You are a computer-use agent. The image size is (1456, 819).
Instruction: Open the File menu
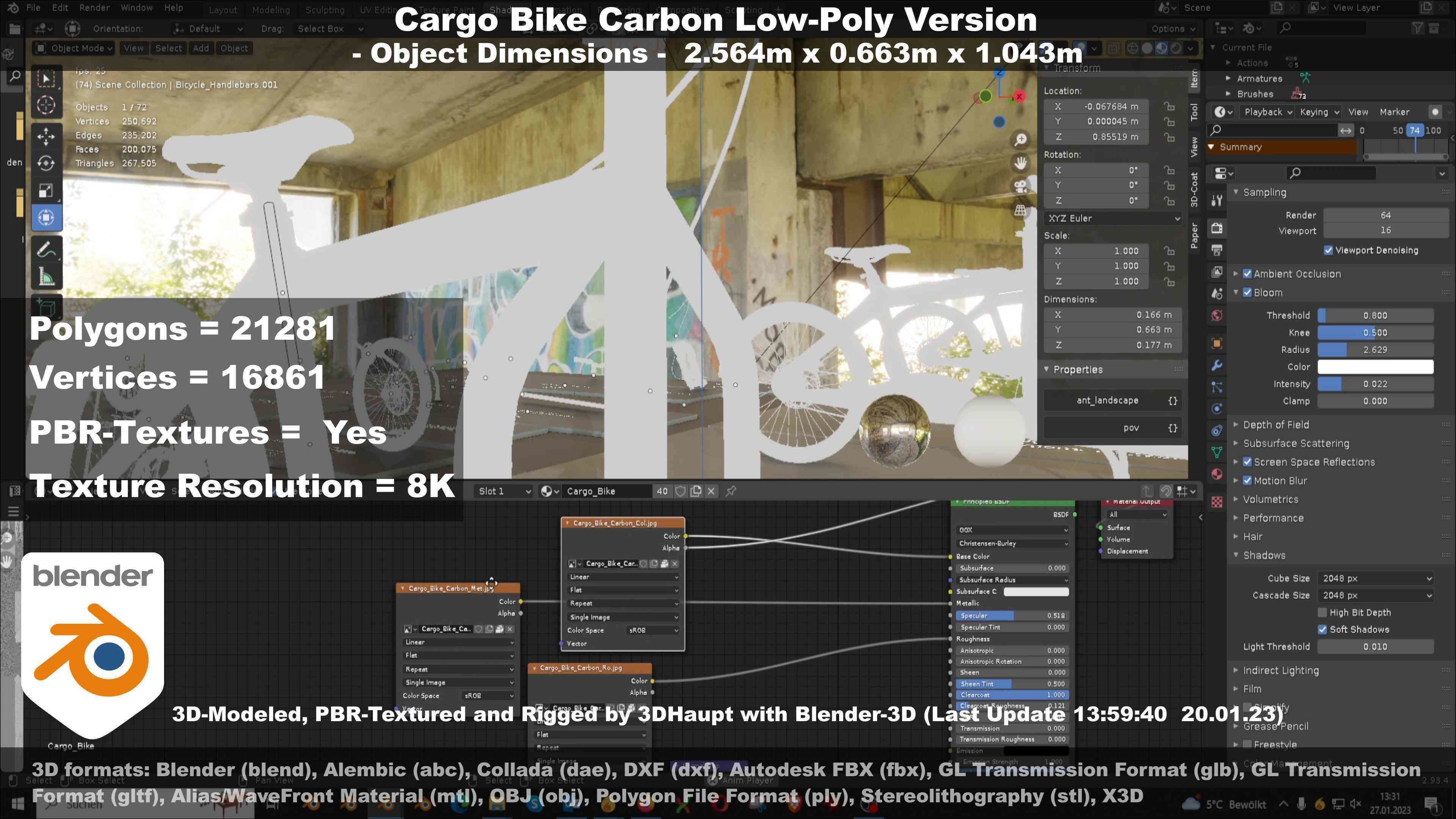tap(33, 8)
